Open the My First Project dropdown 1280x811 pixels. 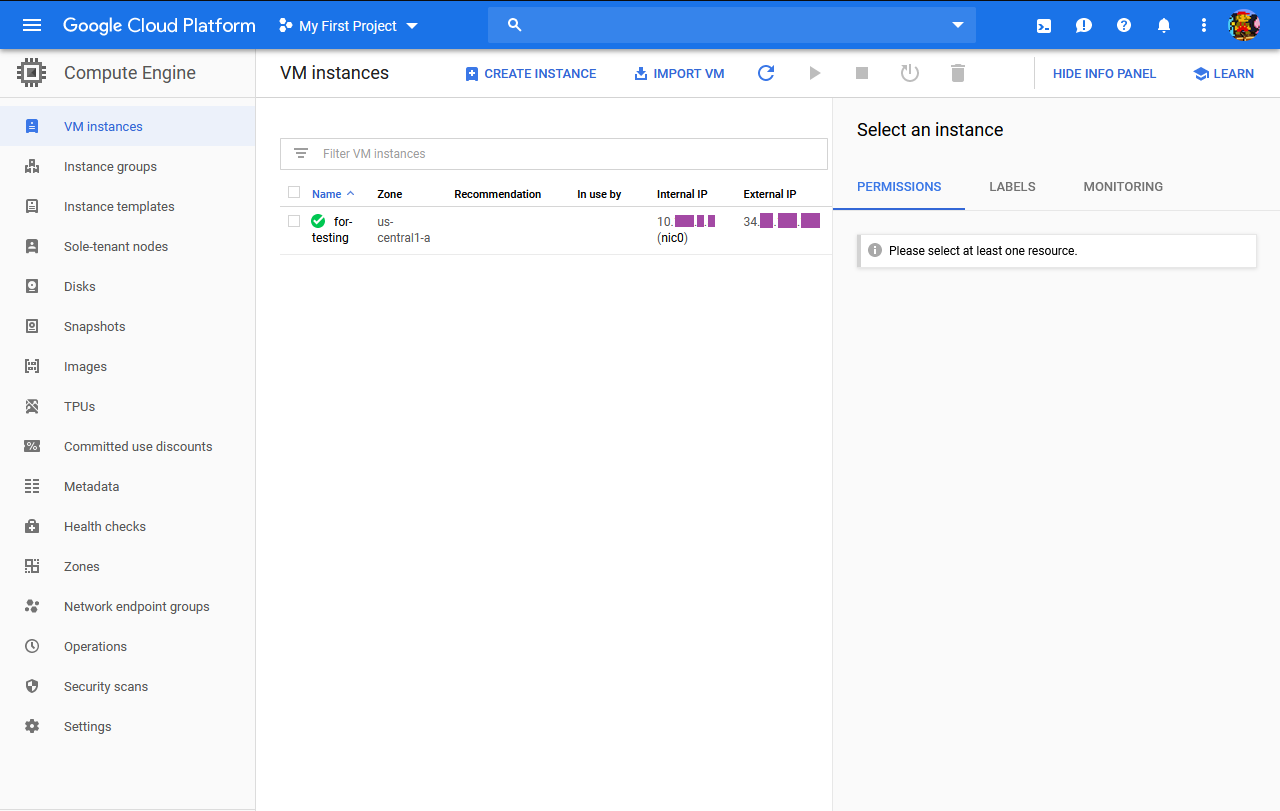(348, 26)
